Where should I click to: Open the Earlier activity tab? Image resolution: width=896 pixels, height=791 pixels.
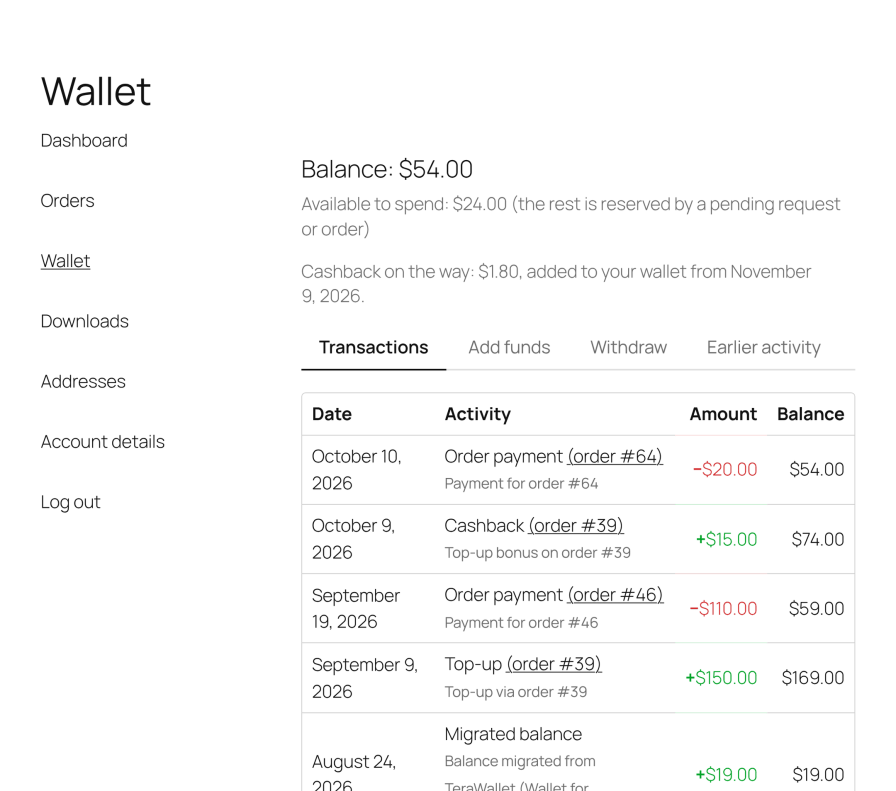coord(763,347)
